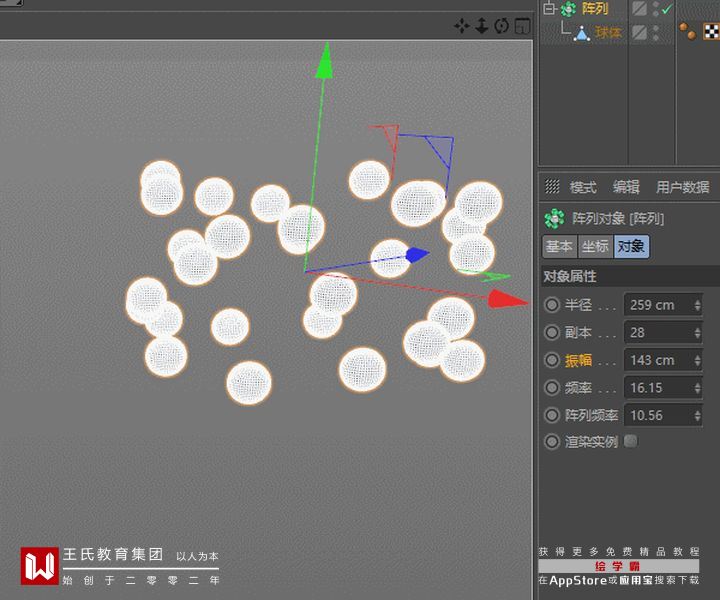Image resolution: width=720 pixels, height=600 pixels.
Task: Select the 阵列 object name in the tree
Action: click(x=595, y=8)
